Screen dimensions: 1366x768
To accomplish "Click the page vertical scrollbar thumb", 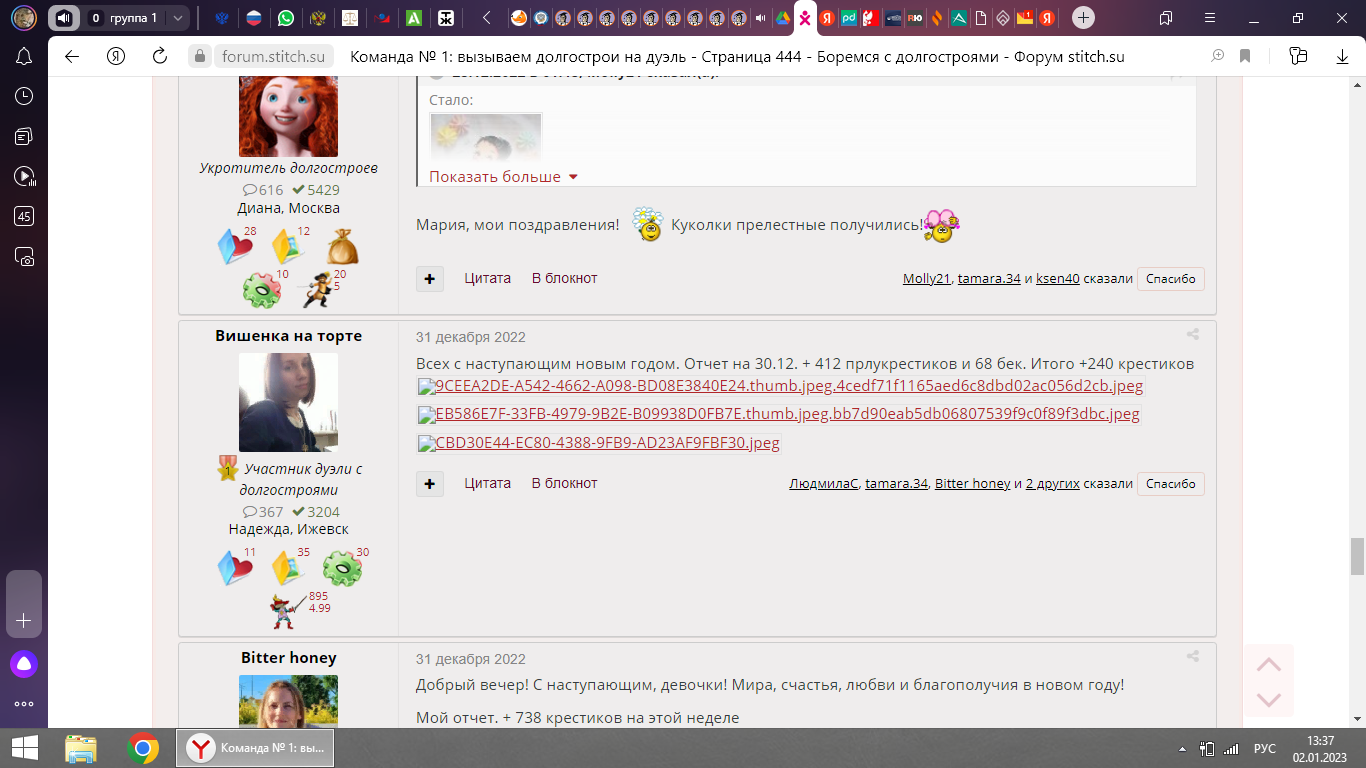I will (x=1357, y=556).
